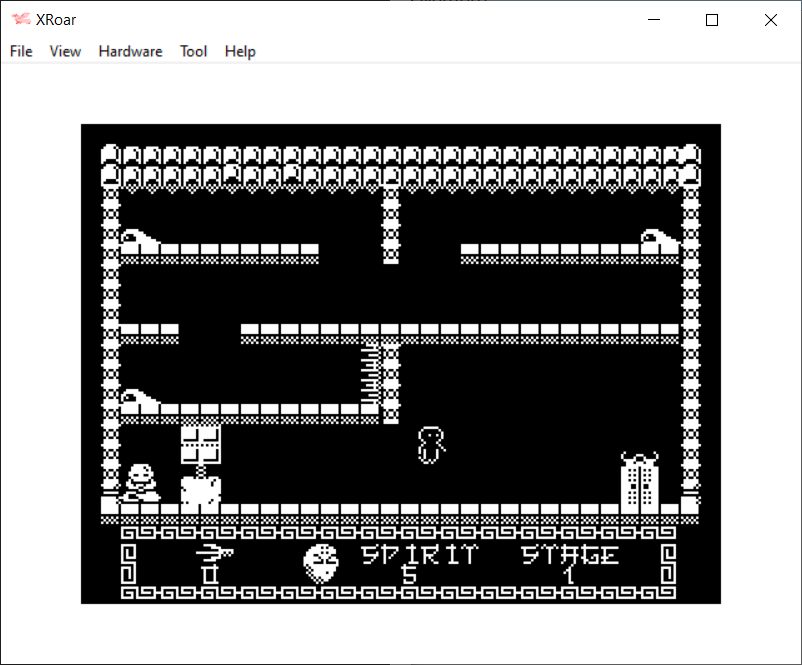Image resolution: width=802 pixels, height=665 pixels.
Task: Click the round mask face icon in HUD
Action: coord(320,562)
